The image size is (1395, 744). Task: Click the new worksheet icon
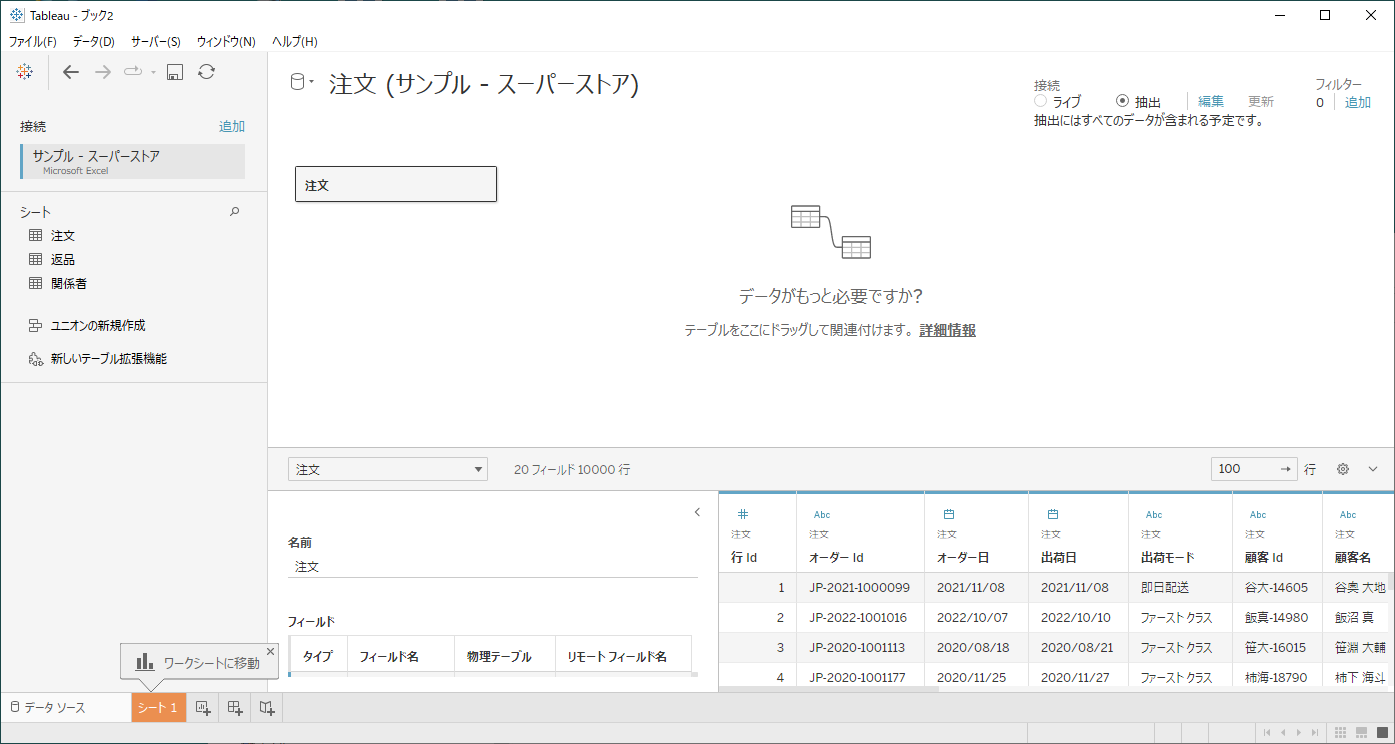point(203,708)
